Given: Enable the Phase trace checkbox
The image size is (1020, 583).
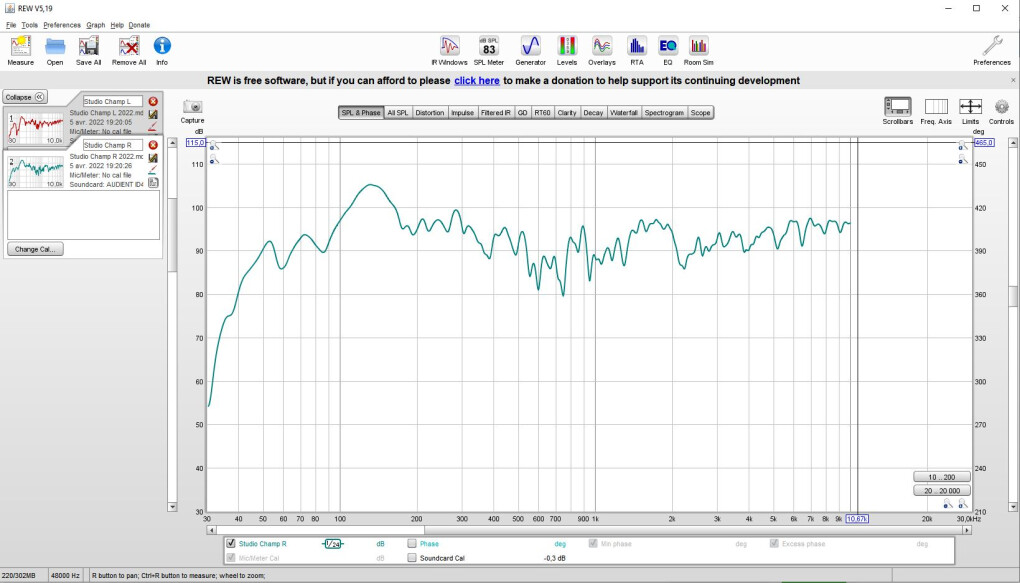Looking at the screenshot, I should pyautogui.click(x=412, y=543).
